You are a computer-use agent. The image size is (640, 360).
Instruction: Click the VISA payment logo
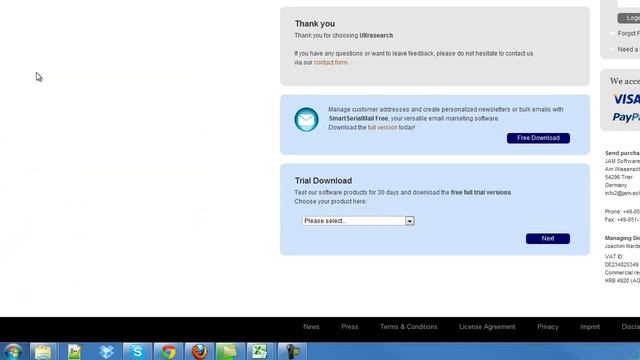626,99
